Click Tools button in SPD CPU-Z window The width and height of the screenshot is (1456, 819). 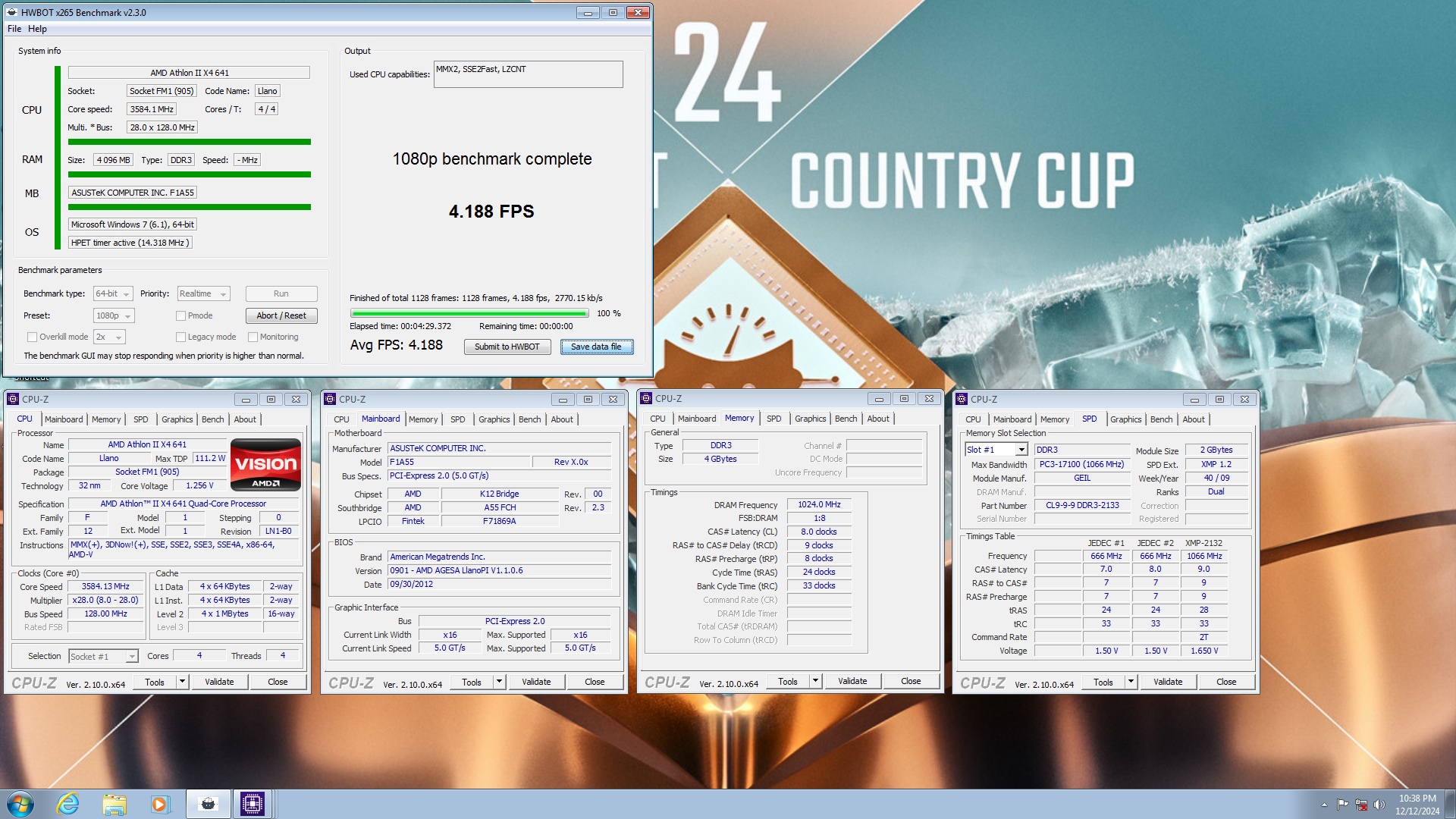(1103, 682)
